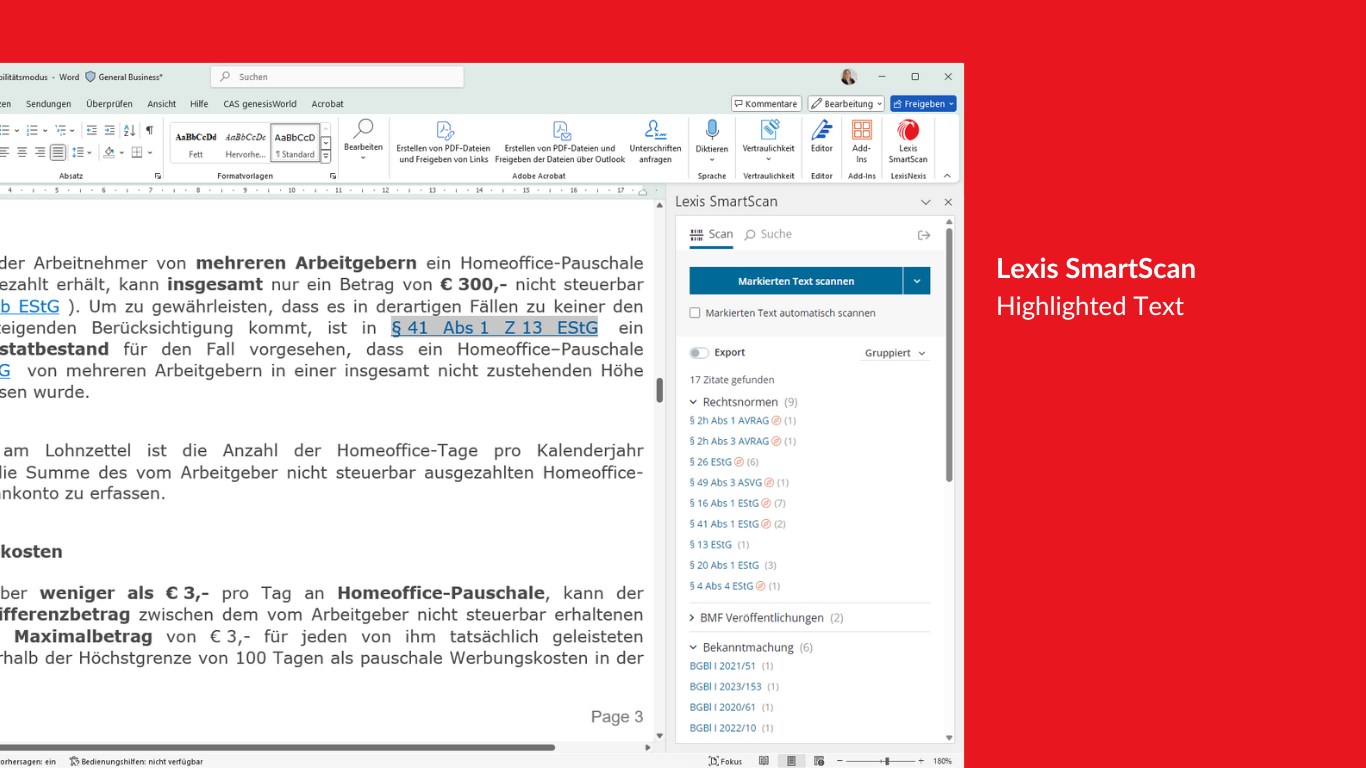Image resolution: width=1366 pixels, height=768 pixels.
Task: Open the Lexis SmartScan ribbon icon
Action: pos(908,141)
